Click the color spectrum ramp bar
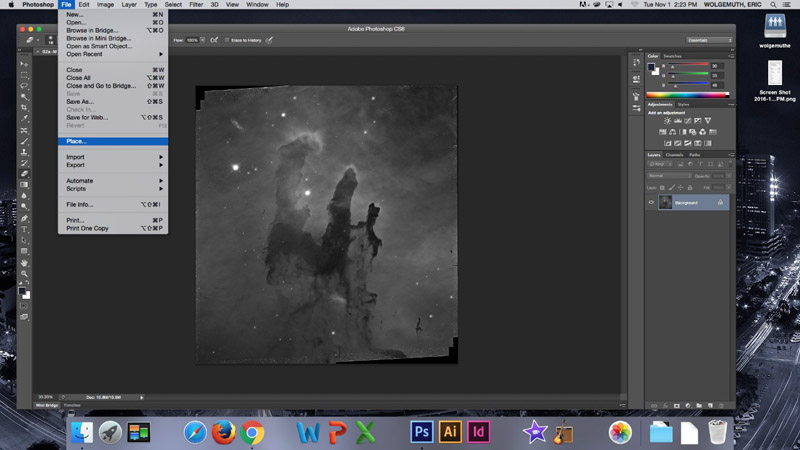 click(x=686, y=94)
